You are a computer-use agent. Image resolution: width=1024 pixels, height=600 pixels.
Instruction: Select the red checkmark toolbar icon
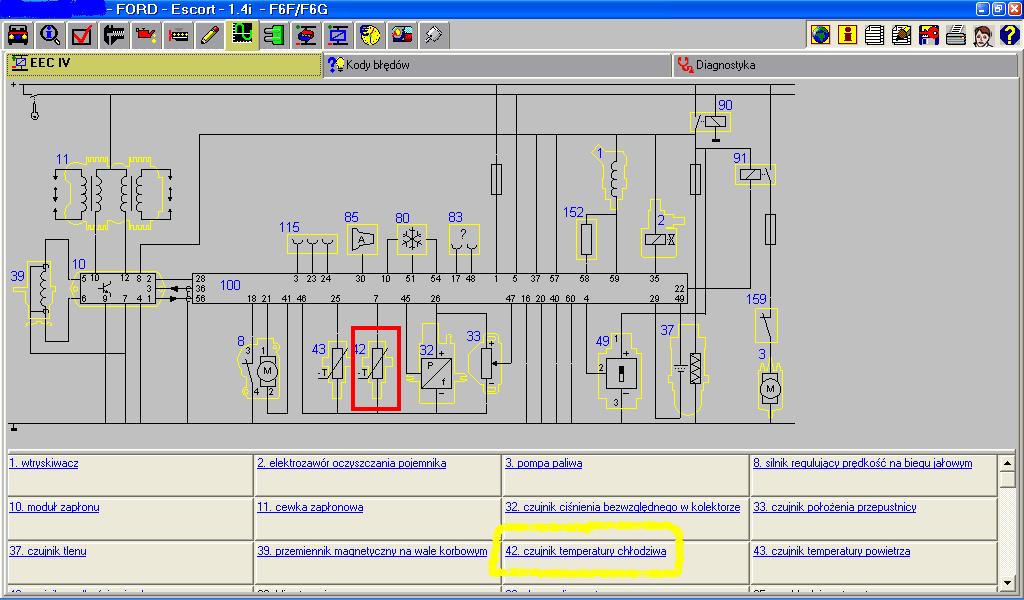[x=82, y=36]
